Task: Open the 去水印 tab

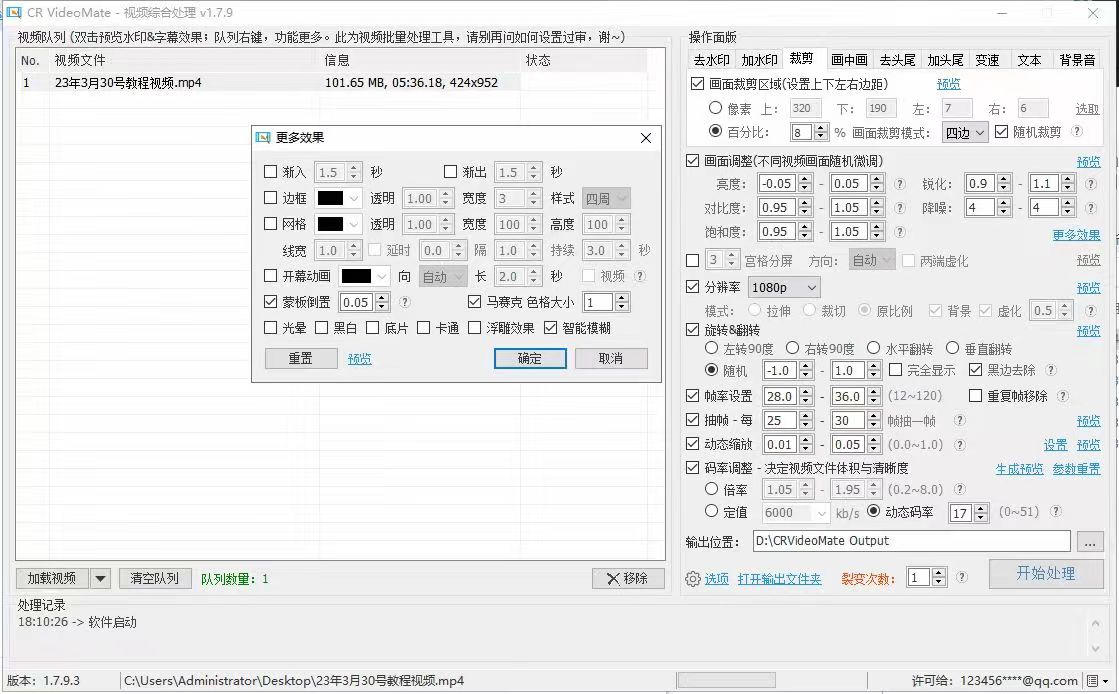Action: (712, 60)
